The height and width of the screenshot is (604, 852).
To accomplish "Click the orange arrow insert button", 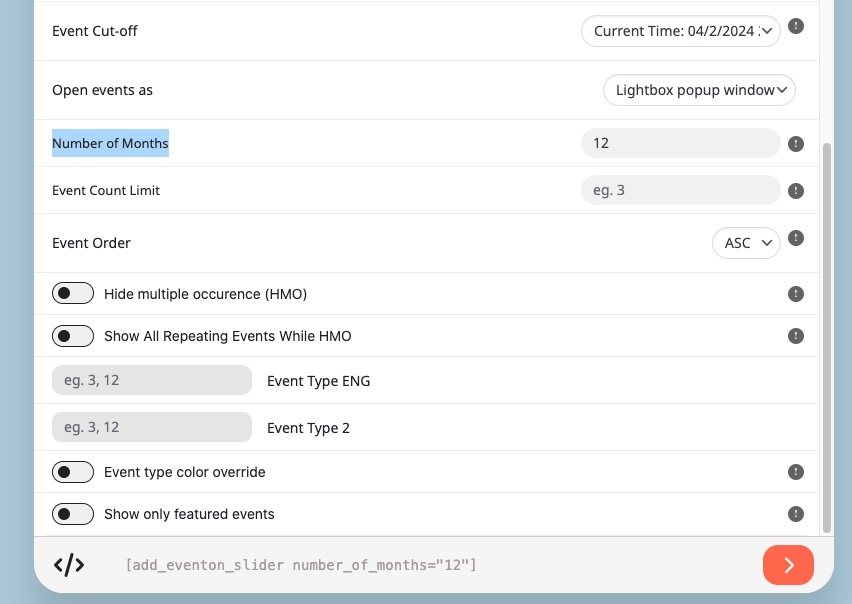I will point(788,565).
